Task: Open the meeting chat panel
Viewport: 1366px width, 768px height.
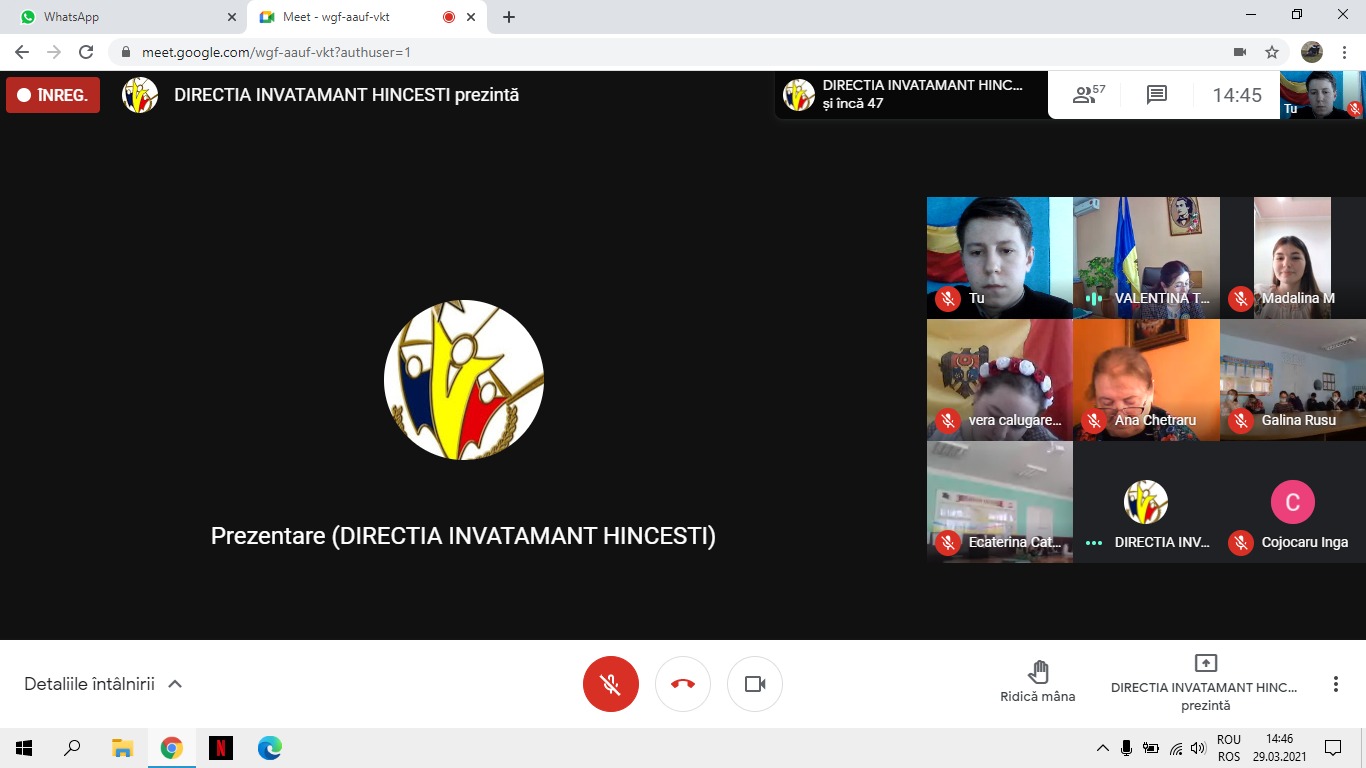Action: (x=1157, y=95)
